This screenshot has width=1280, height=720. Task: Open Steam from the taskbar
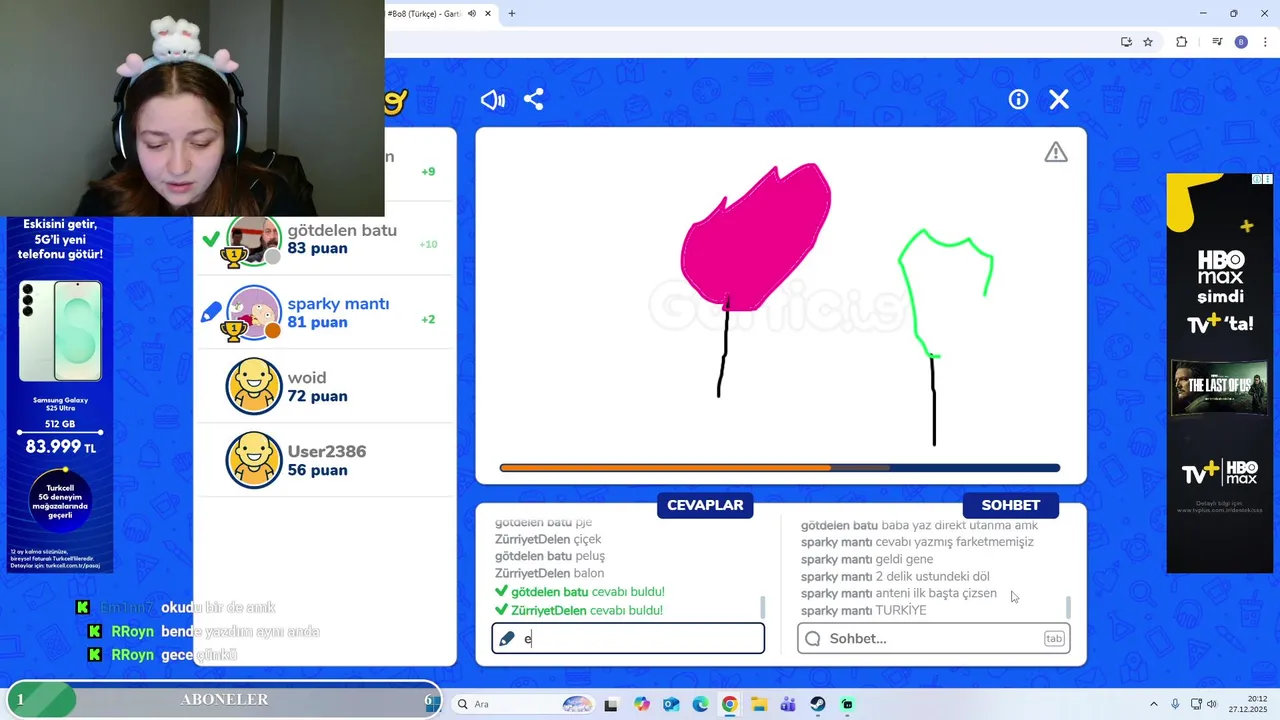pyautogui.click(x=818, y=704)
